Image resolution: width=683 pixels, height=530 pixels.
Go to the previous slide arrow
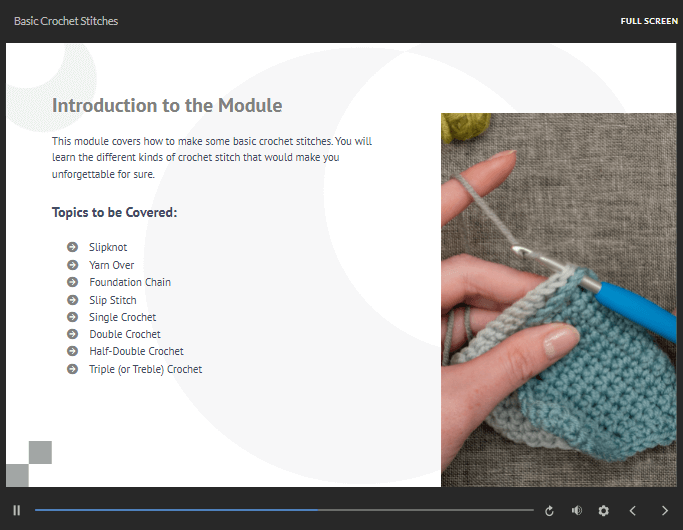click(x=633, y=510)
